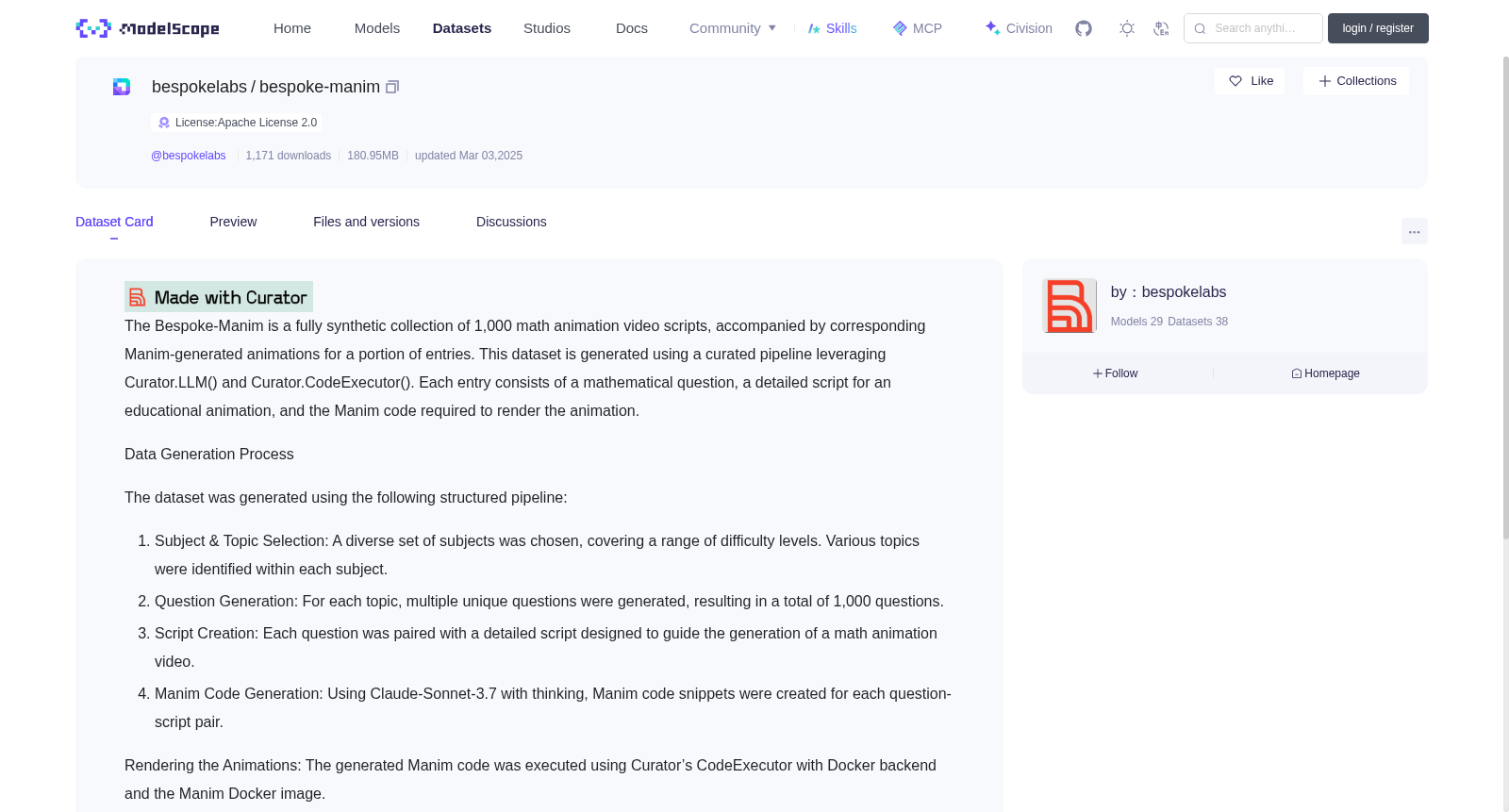Open the @bespokelabs profile link
The image size is (1509, 812).
pos(189,156)
